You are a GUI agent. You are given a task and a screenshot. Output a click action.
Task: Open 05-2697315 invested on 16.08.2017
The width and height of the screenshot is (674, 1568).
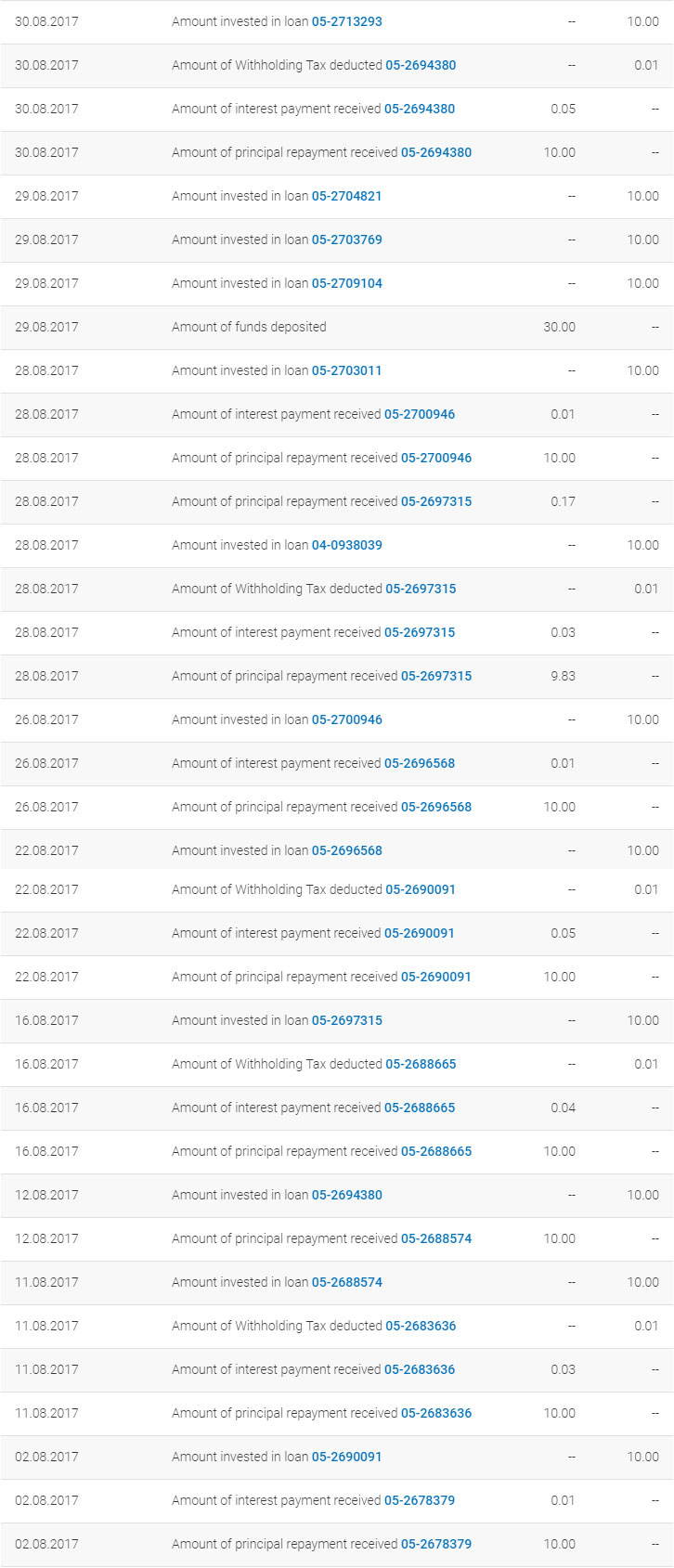tap(346, 1020)
